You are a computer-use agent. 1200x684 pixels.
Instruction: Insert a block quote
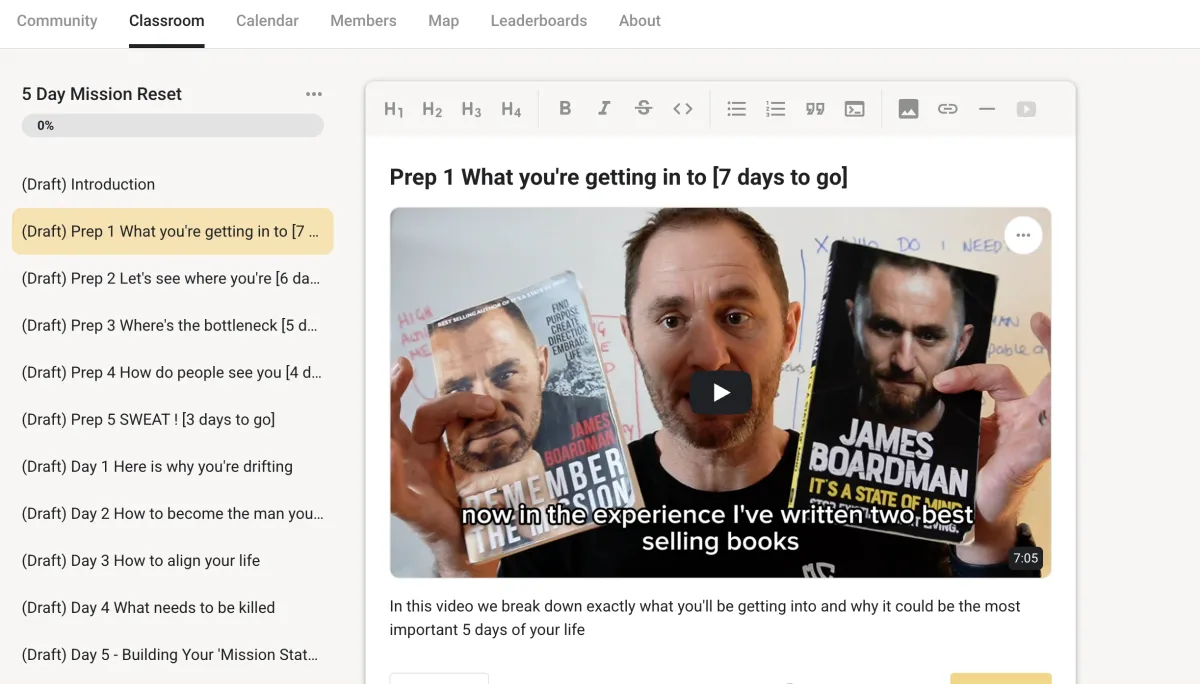815,109
